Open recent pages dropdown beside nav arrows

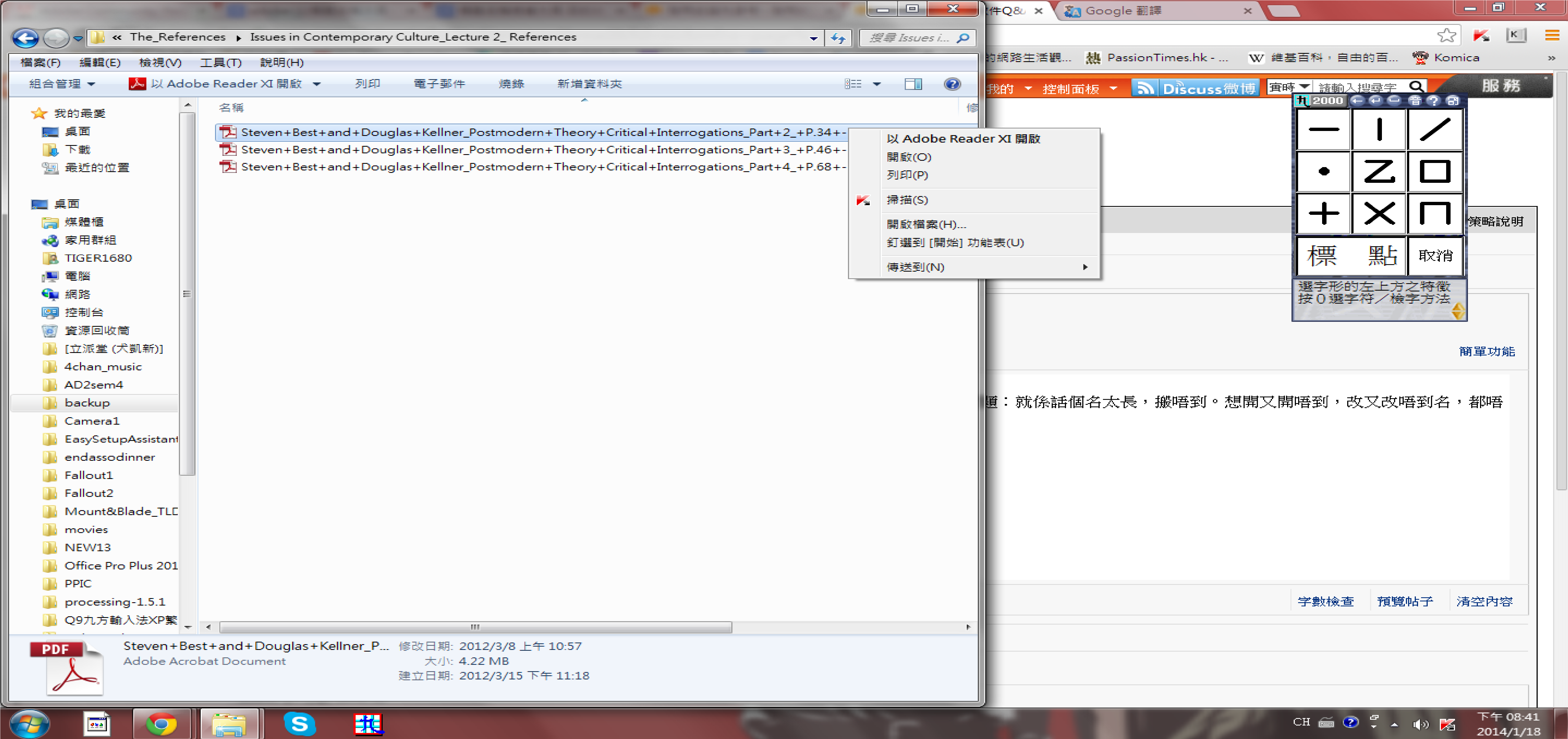[78, 38]
